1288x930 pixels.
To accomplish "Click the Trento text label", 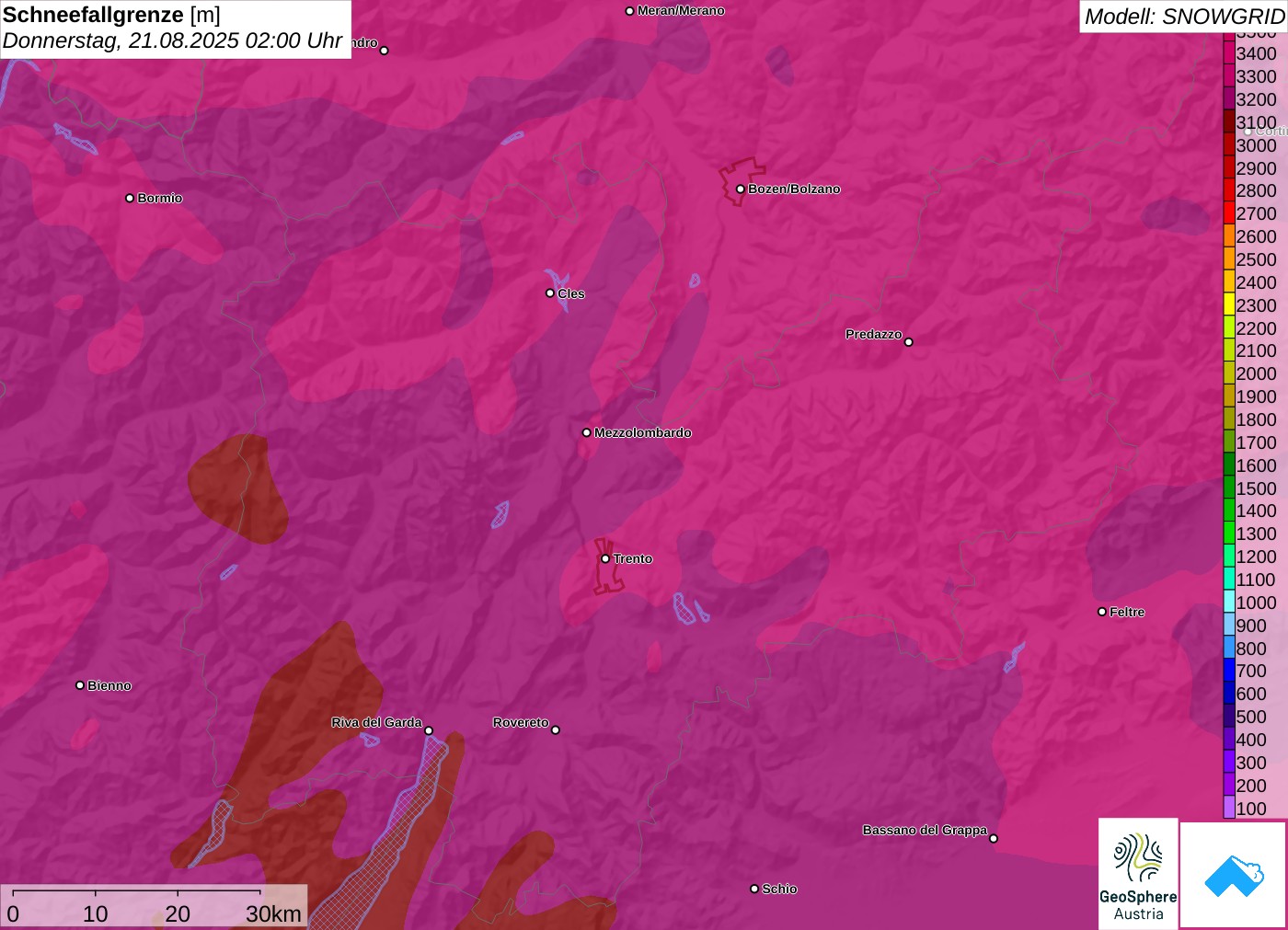I will coord(633,558).
